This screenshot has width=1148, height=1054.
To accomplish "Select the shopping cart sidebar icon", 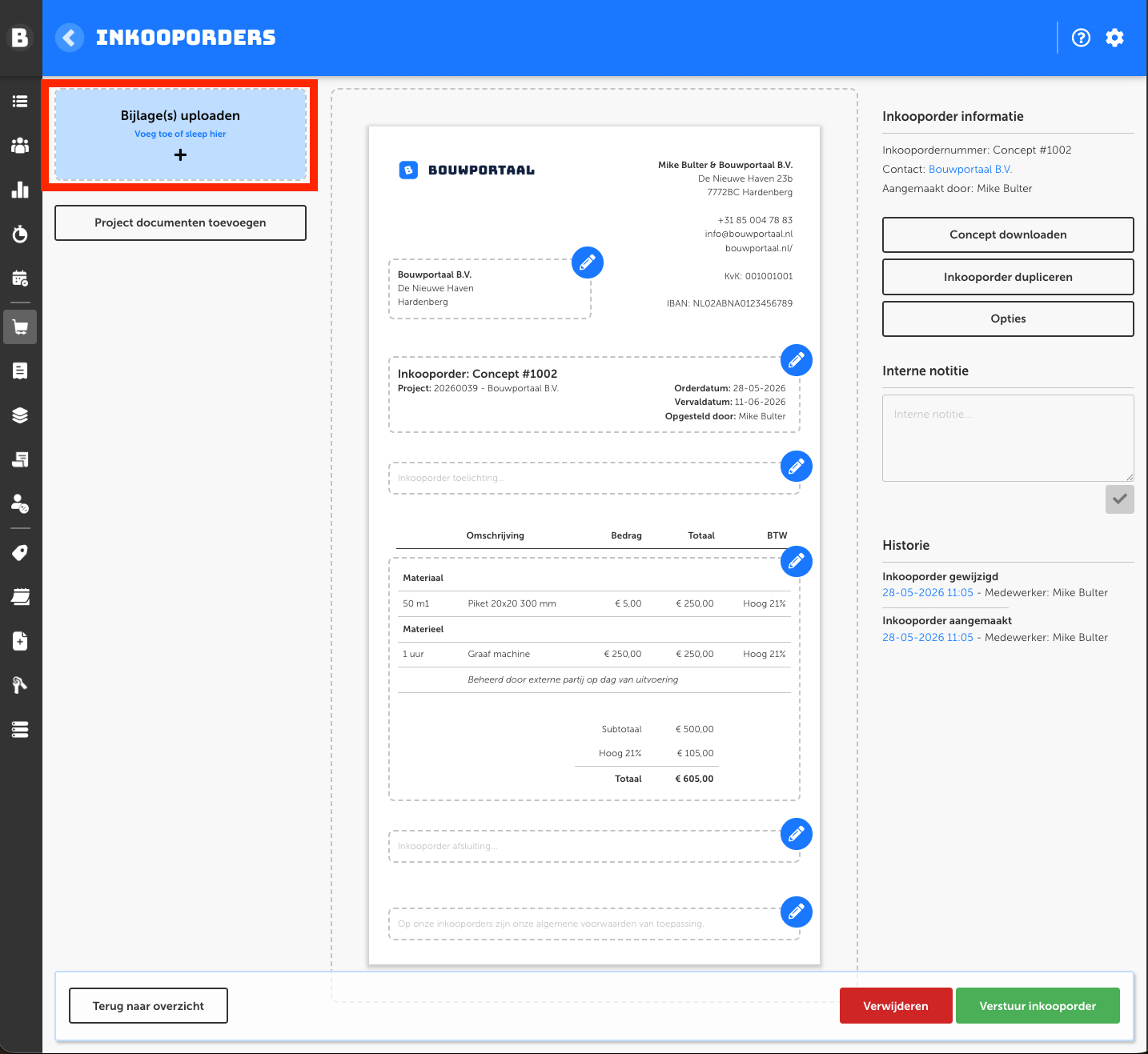I will [x=20, y=327].
